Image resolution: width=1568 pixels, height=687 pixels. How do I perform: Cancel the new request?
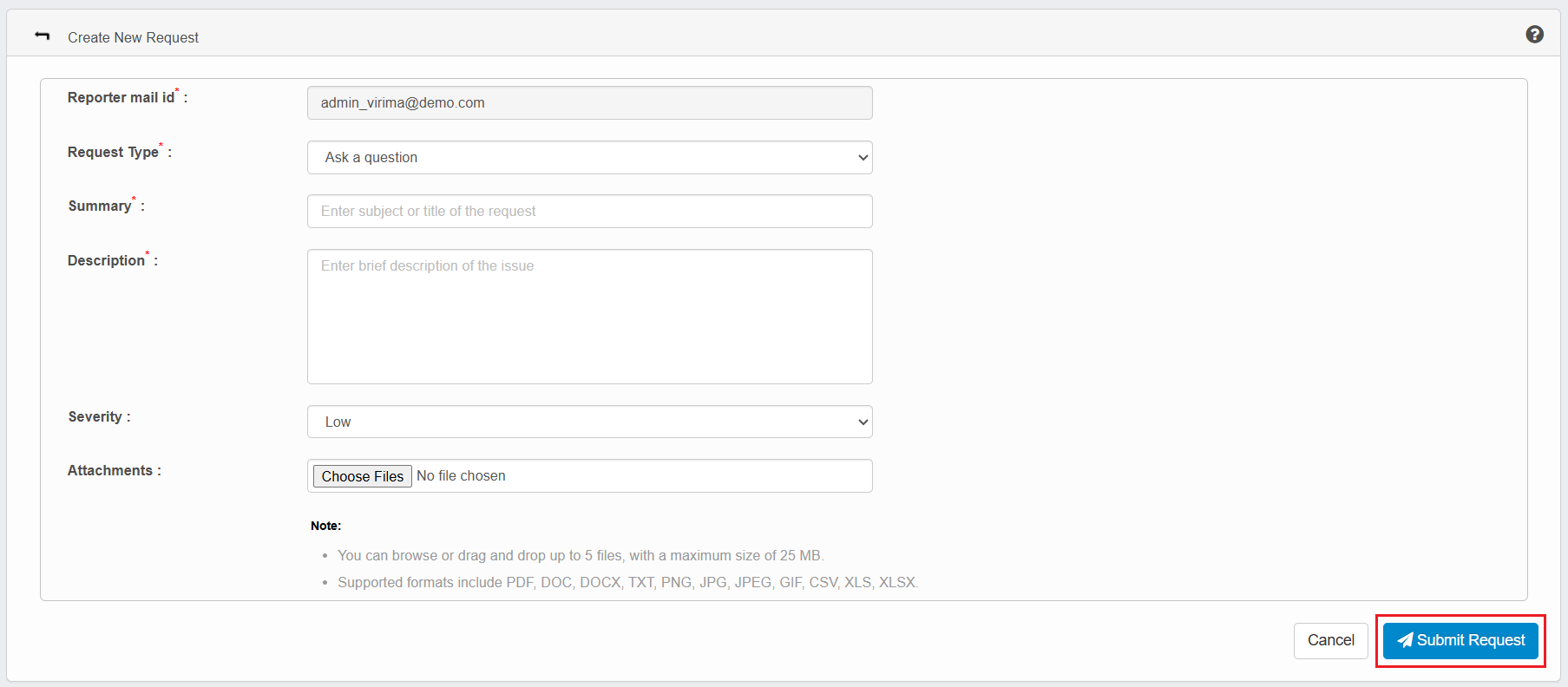pyautogui.click(x=1330, y=640)
